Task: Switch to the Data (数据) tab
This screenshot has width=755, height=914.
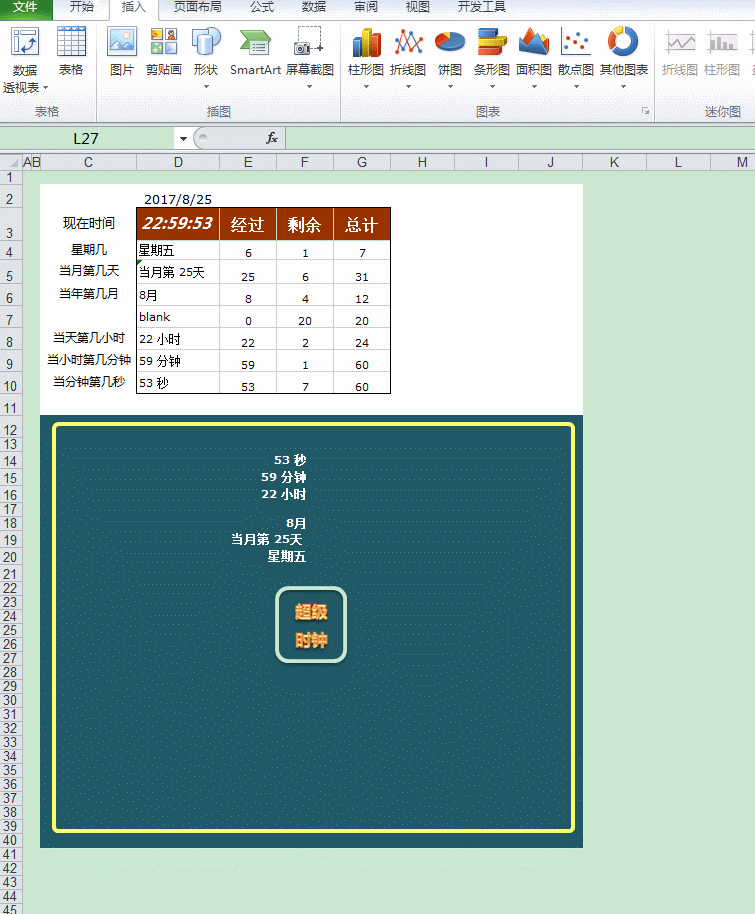Action: click(314, 8)
